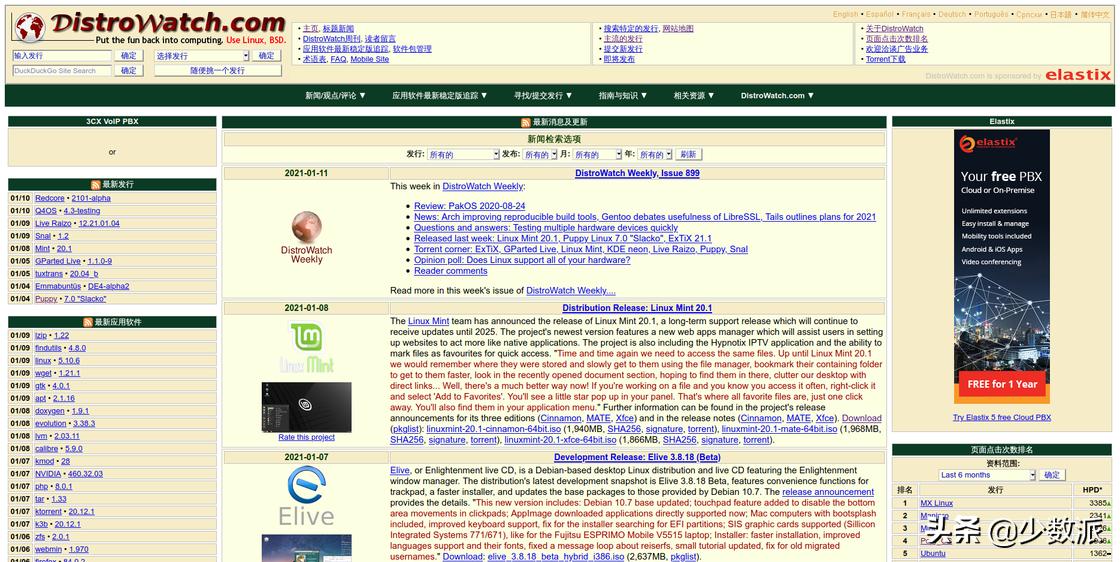Open the Reader comments link
1120x562 pixels.
(451, 271)
